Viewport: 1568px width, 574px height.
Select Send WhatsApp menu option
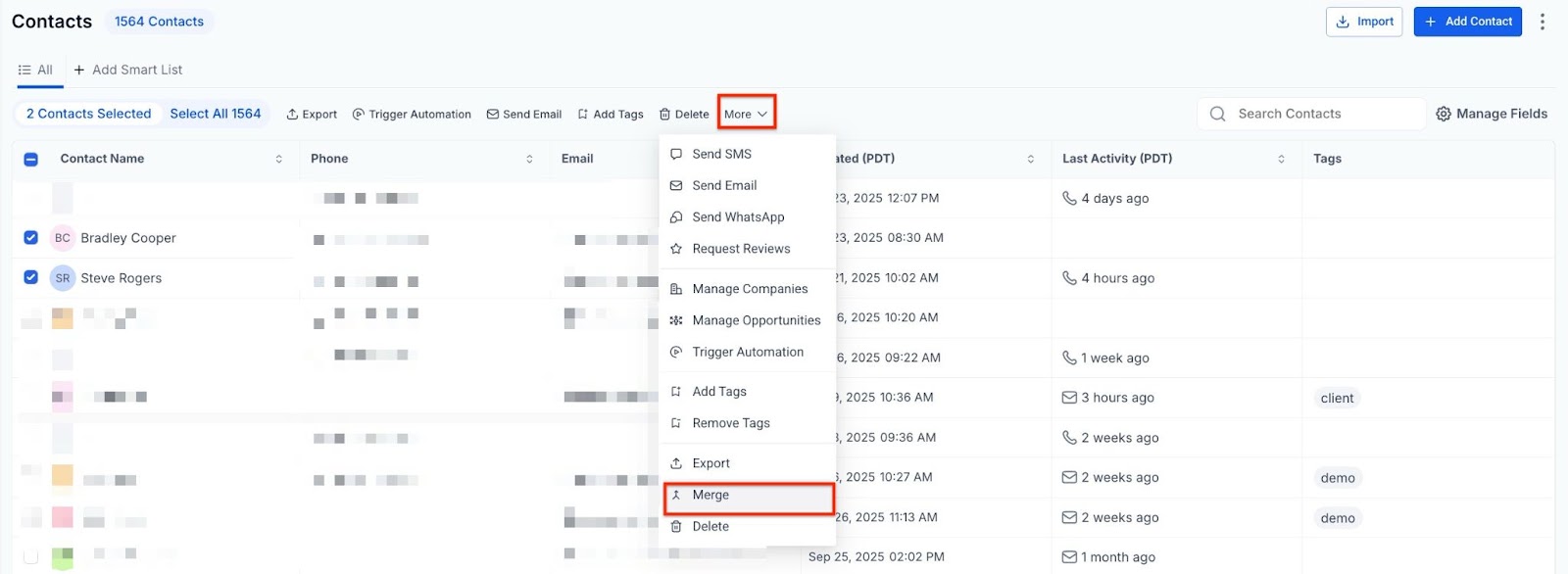[738, 217]
